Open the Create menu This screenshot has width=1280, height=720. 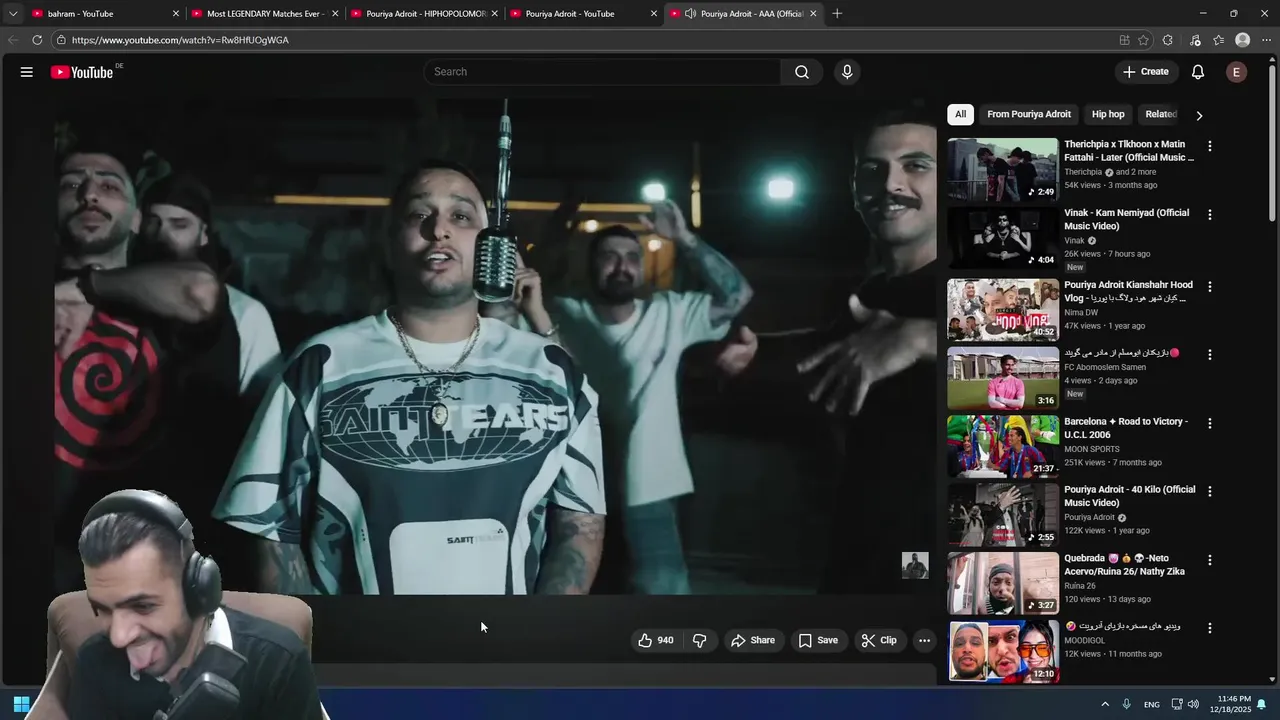(x=1146, y=72)
